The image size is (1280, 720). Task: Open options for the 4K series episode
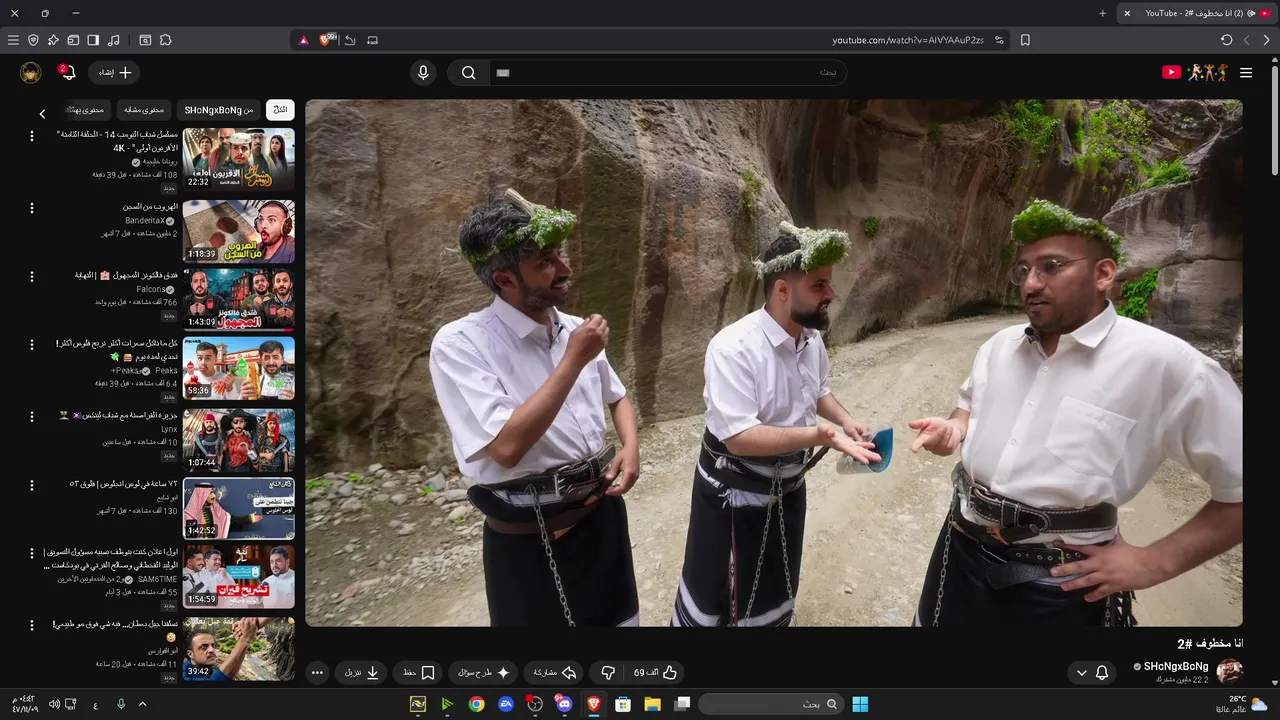click(x=32, y=136)
